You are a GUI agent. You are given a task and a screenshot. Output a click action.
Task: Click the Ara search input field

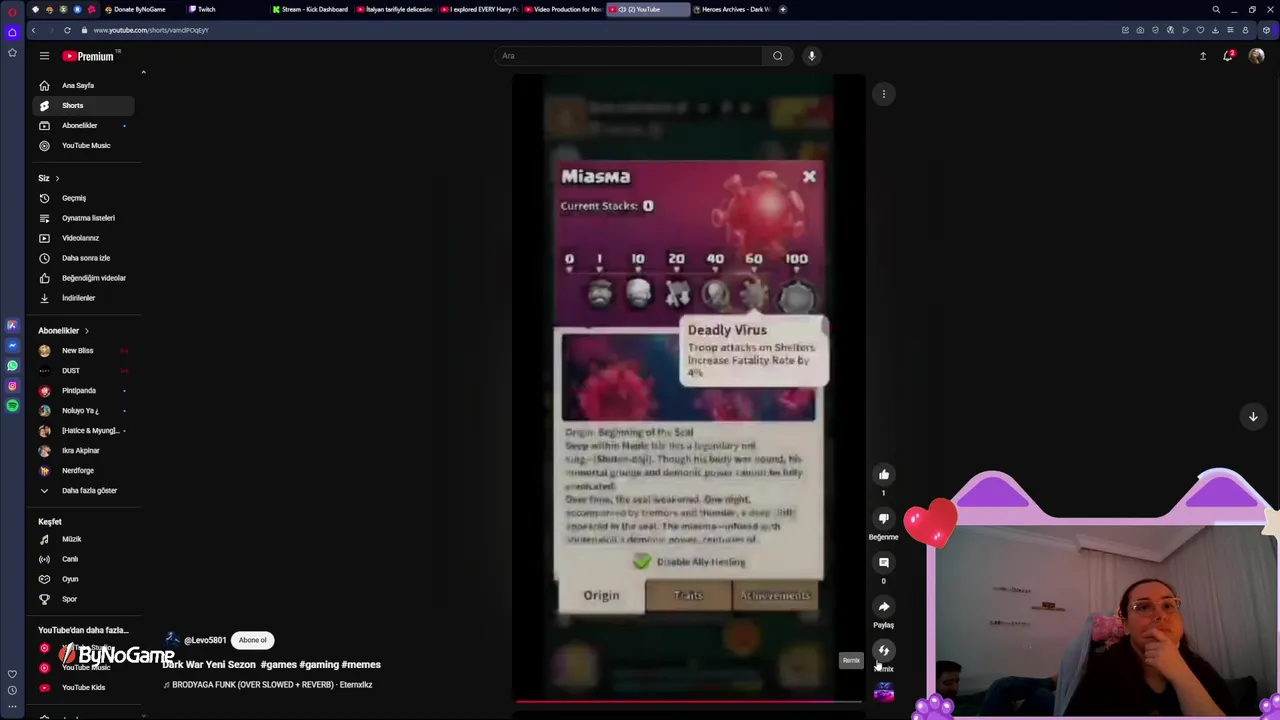[x=628, y=56]
